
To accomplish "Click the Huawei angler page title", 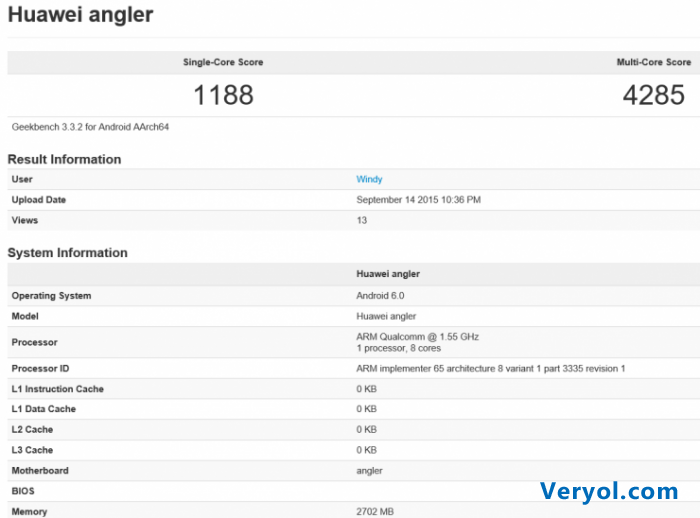I will pyautogui.click(x=80, y=14).
